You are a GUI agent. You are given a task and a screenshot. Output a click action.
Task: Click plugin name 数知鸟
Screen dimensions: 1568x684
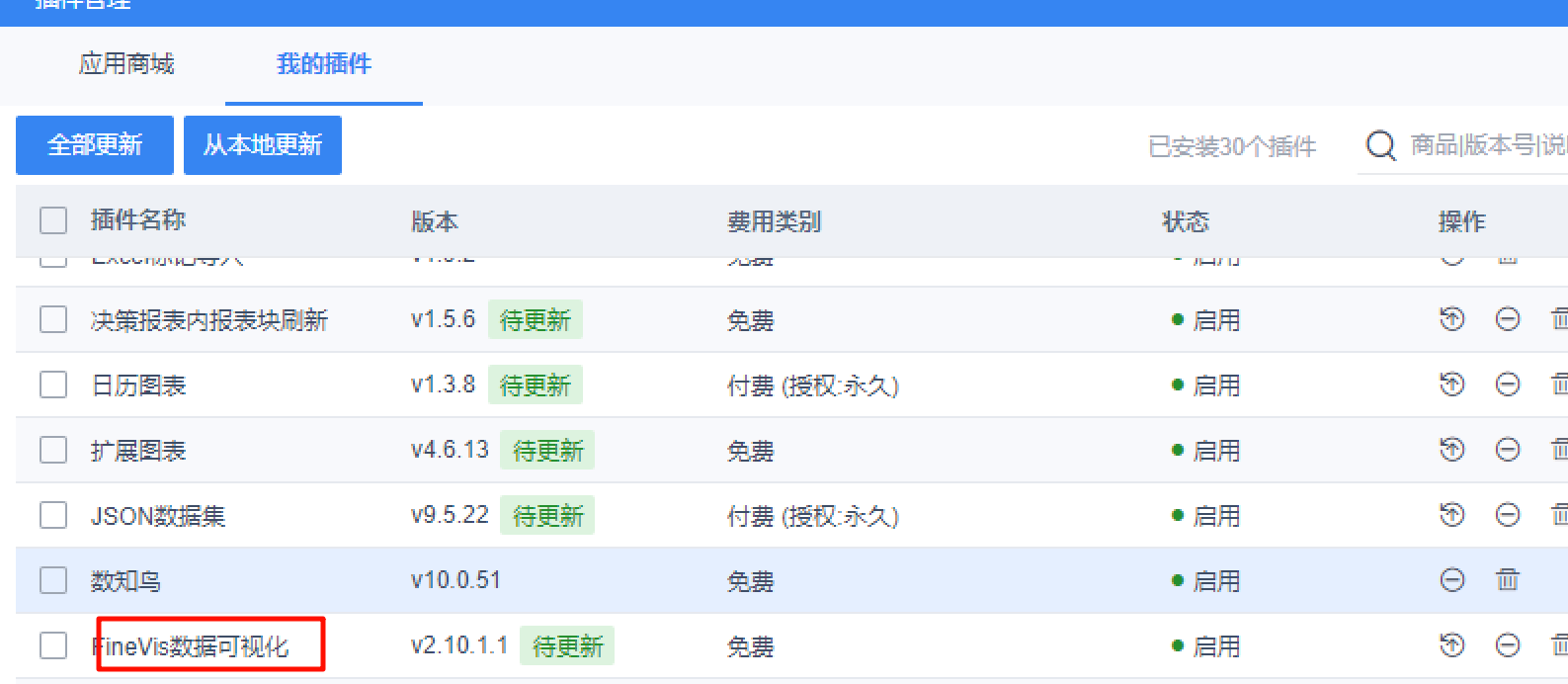(125, 581)
